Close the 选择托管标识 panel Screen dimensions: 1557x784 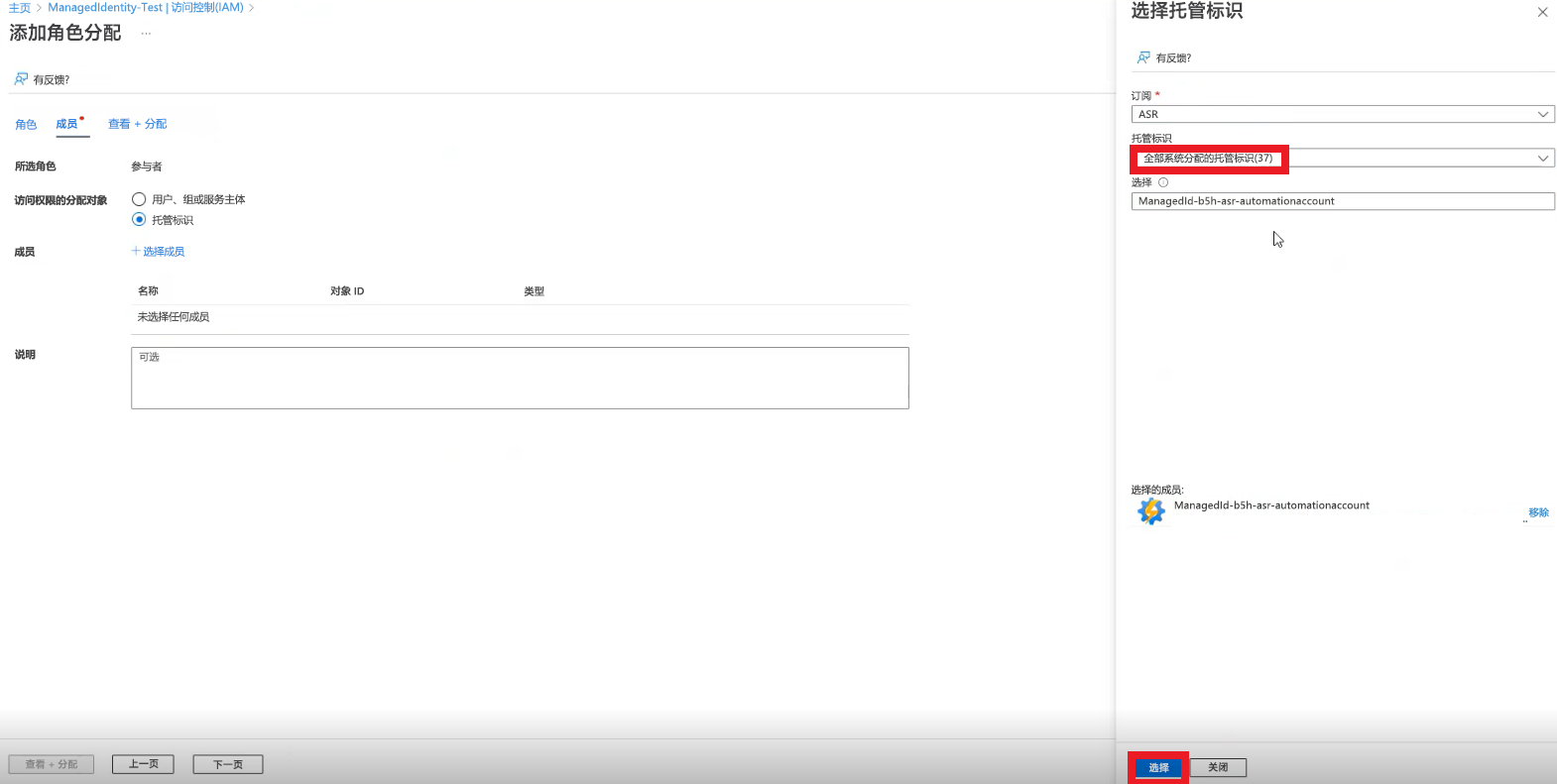(x=1542, y=13)
